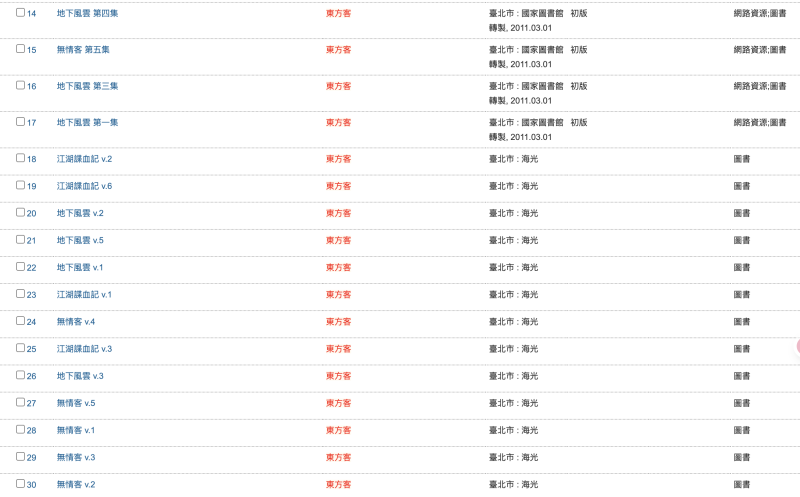This screenshot has height=497, width=800.
Task: Click the title 江湖諜血記 v.6
Action: [84, 186]
